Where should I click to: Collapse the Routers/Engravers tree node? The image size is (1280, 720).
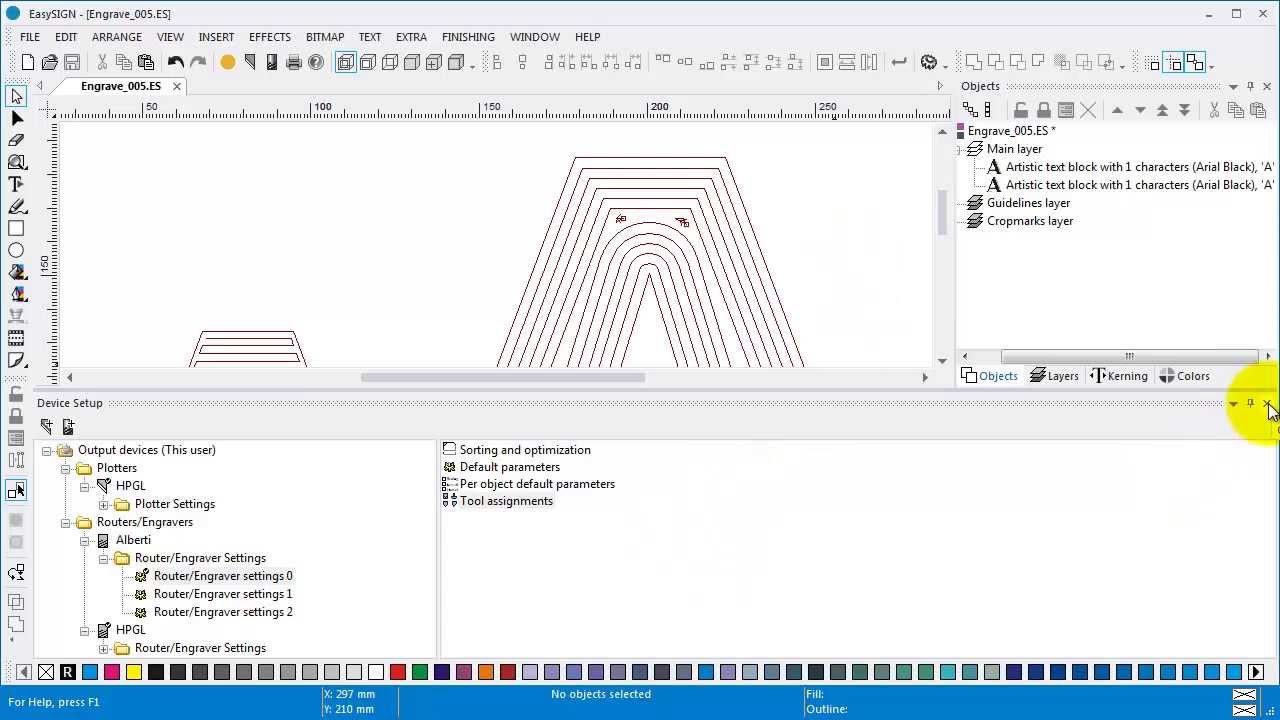coord(66,522)
